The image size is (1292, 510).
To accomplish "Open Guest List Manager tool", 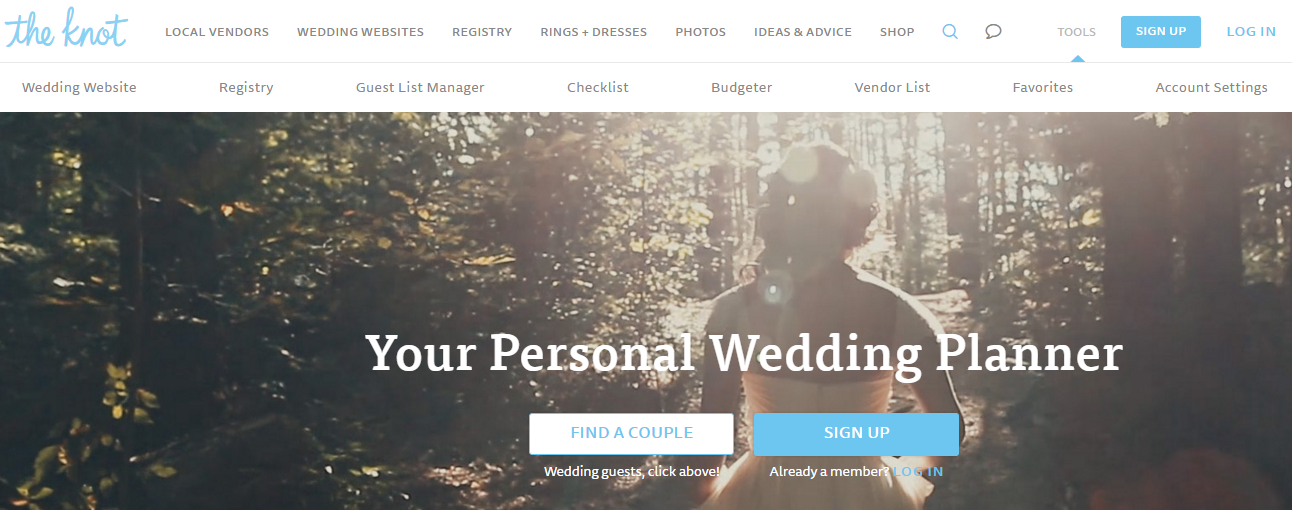I will click(x=420, y=87).
